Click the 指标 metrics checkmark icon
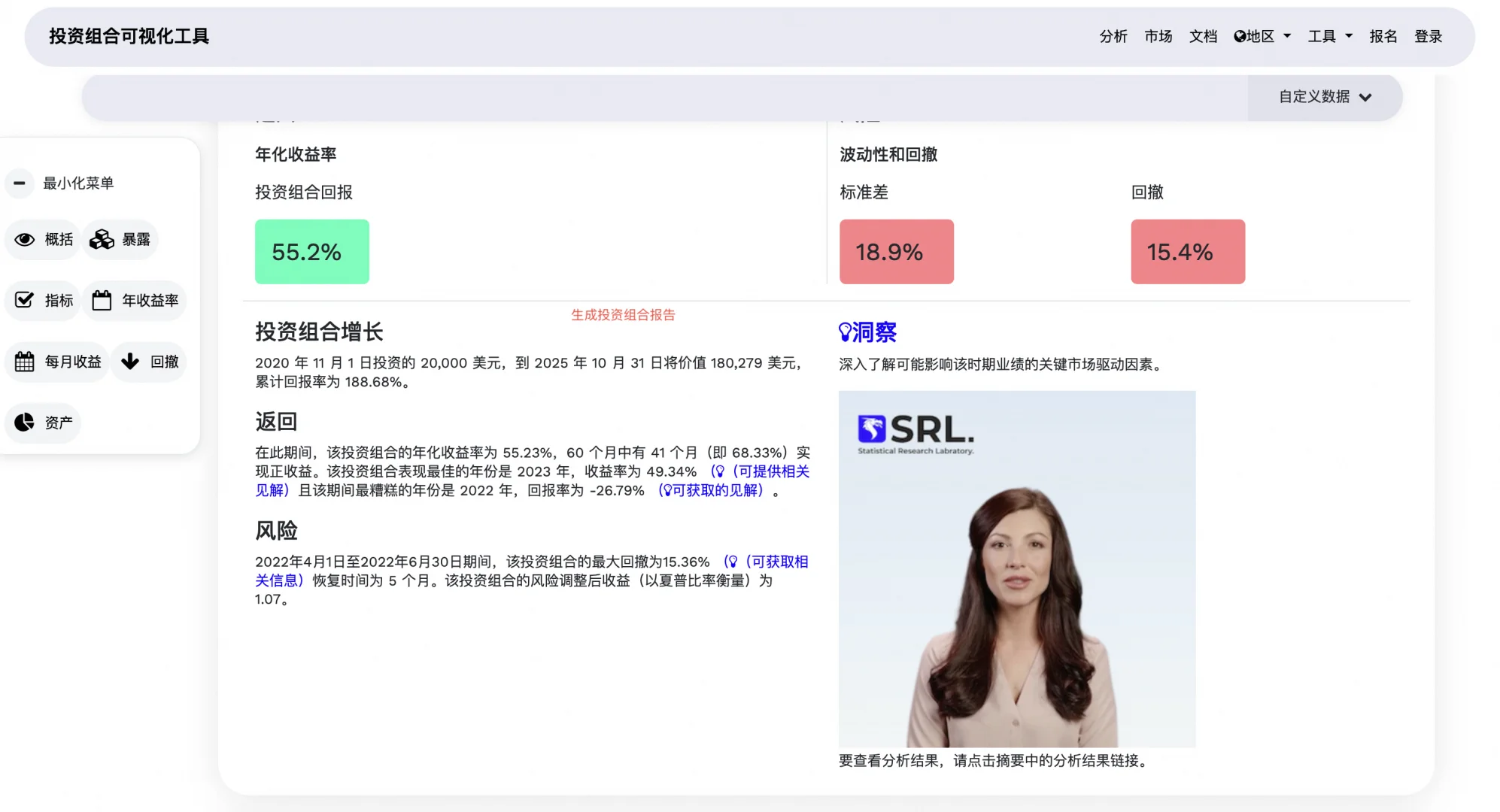 25,300
